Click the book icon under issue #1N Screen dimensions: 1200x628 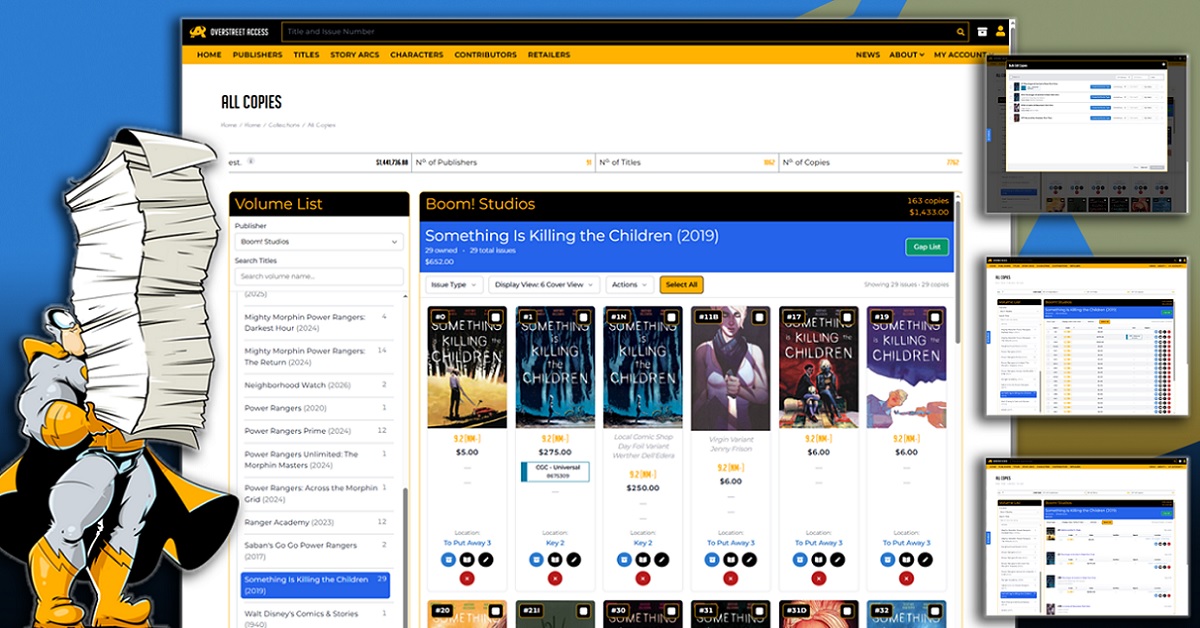coord(643,558)
